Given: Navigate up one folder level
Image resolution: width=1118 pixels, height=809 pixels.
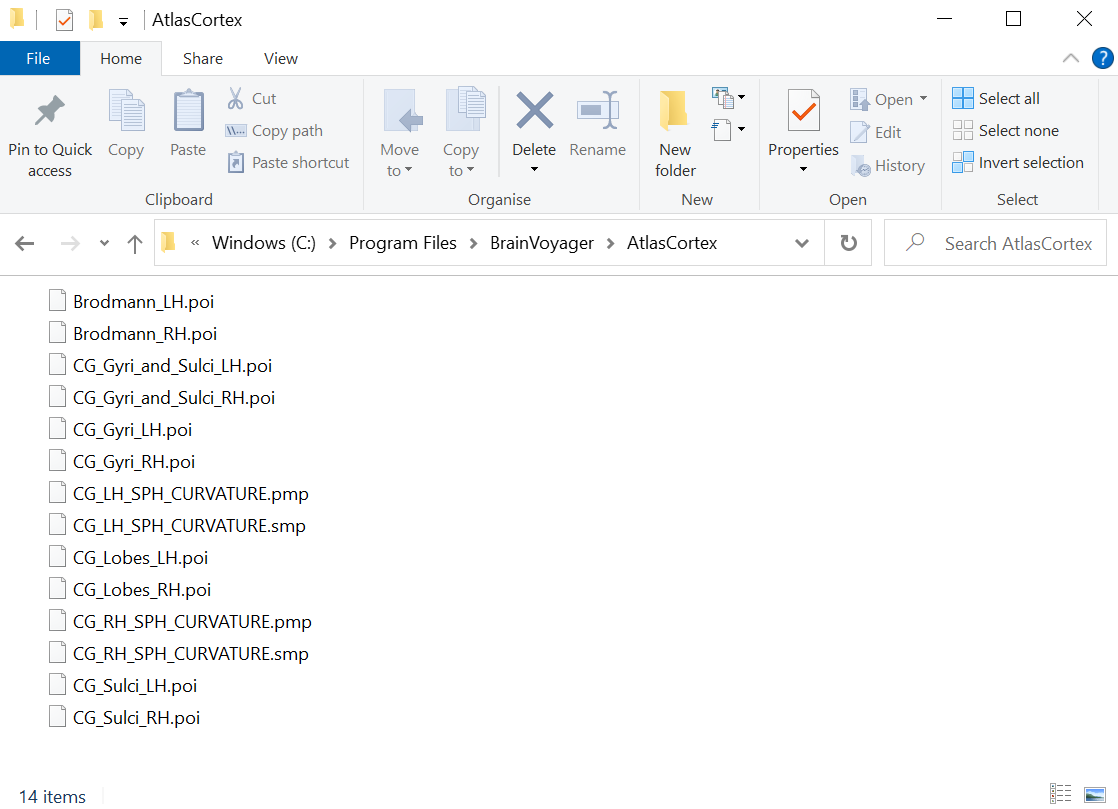Looking at the screenshot, I should pyautogui.click(x=135, y=242).
